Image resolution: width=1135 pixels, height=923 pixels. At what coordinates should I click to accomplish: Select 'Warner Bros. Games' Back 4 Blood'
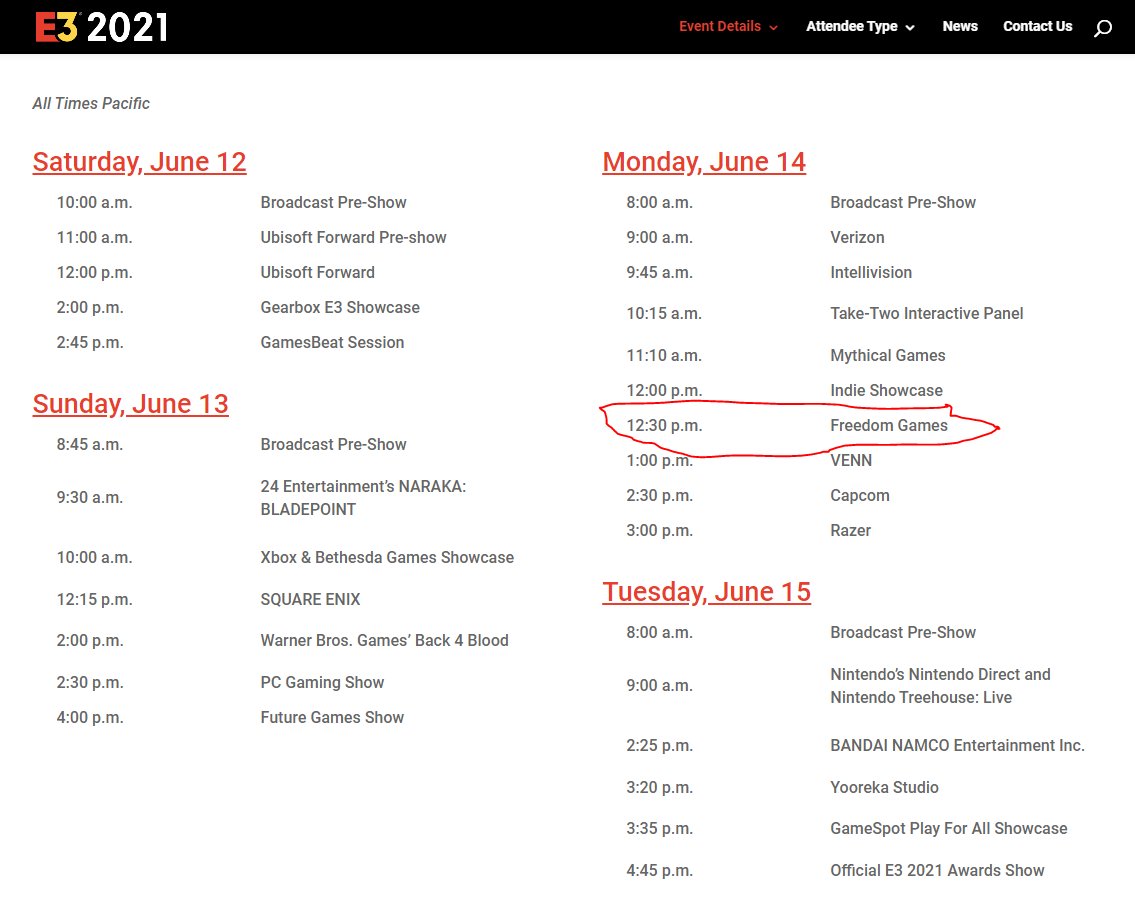[384, 641]
